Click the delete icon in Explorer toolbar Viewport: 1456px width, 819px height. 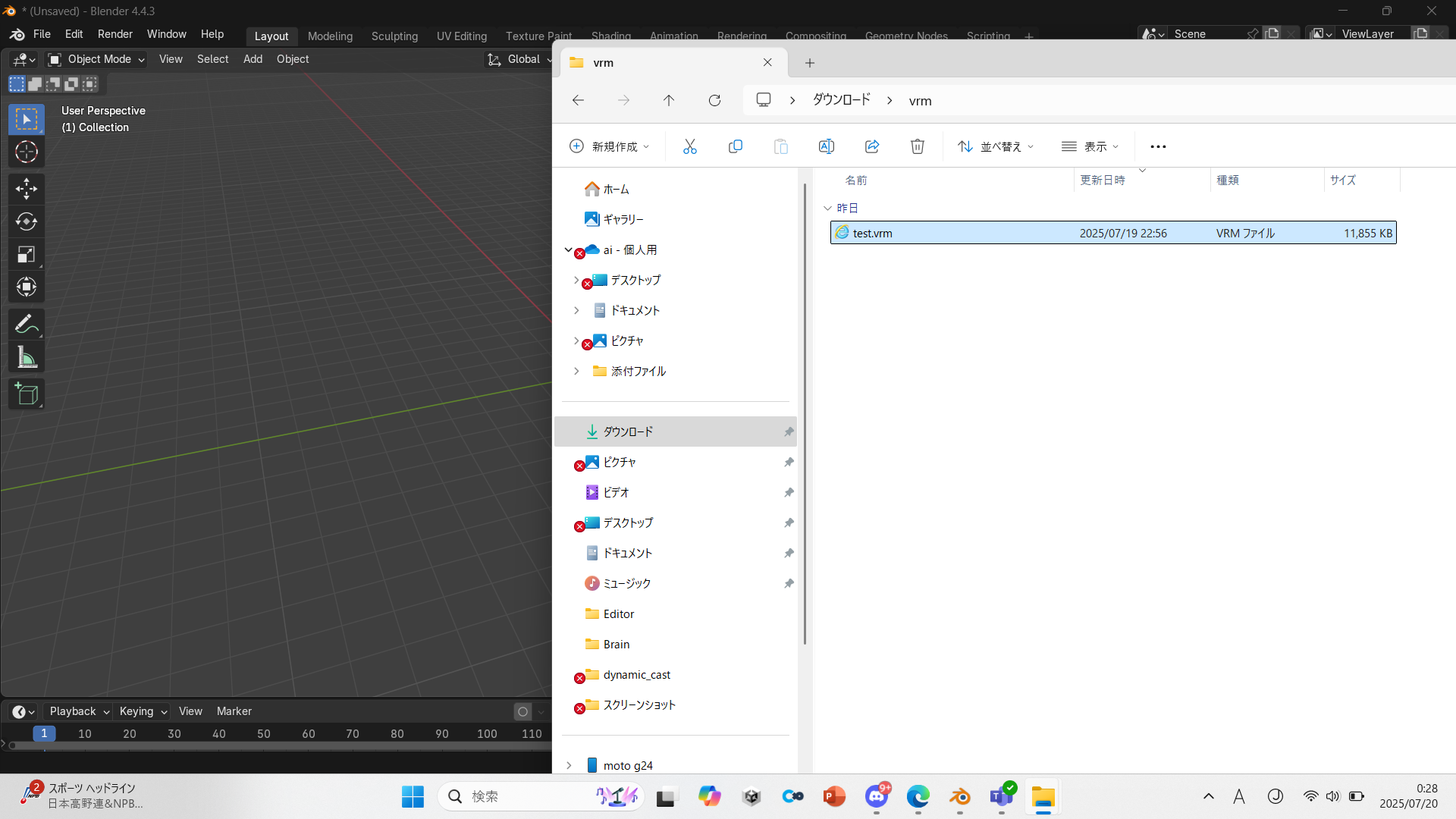click(x=917, y=146)
